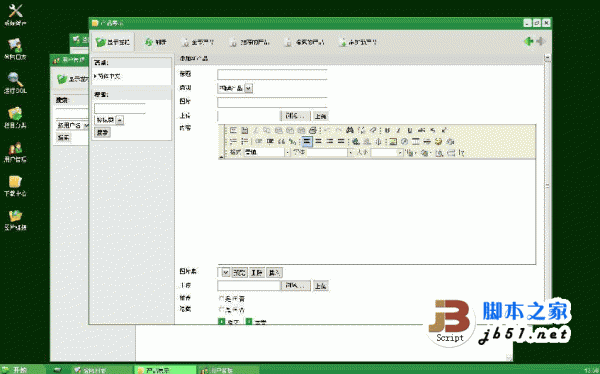Screen dimensions: 600x374
Task: Tick the 是否 checkbox in the 推荐 row
Action: pyautogui.click(x=221, y=298)
